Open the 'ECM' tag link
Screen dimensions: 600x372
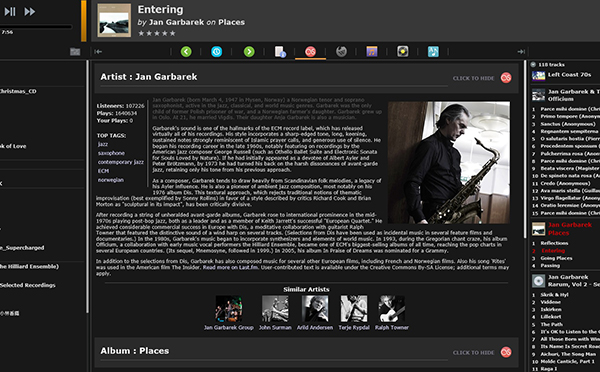pos(103,171)
